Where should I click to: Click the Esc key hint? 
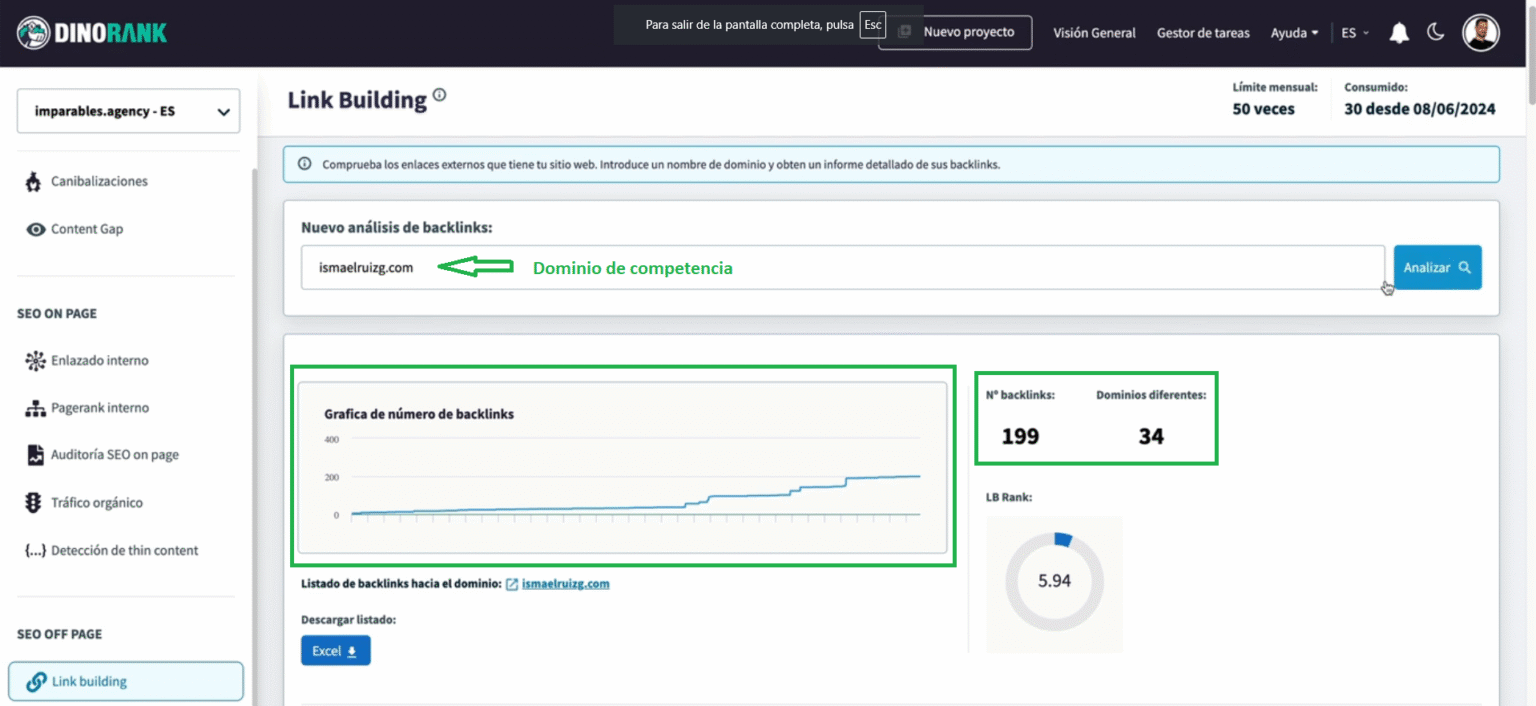(x=872, y=25)
